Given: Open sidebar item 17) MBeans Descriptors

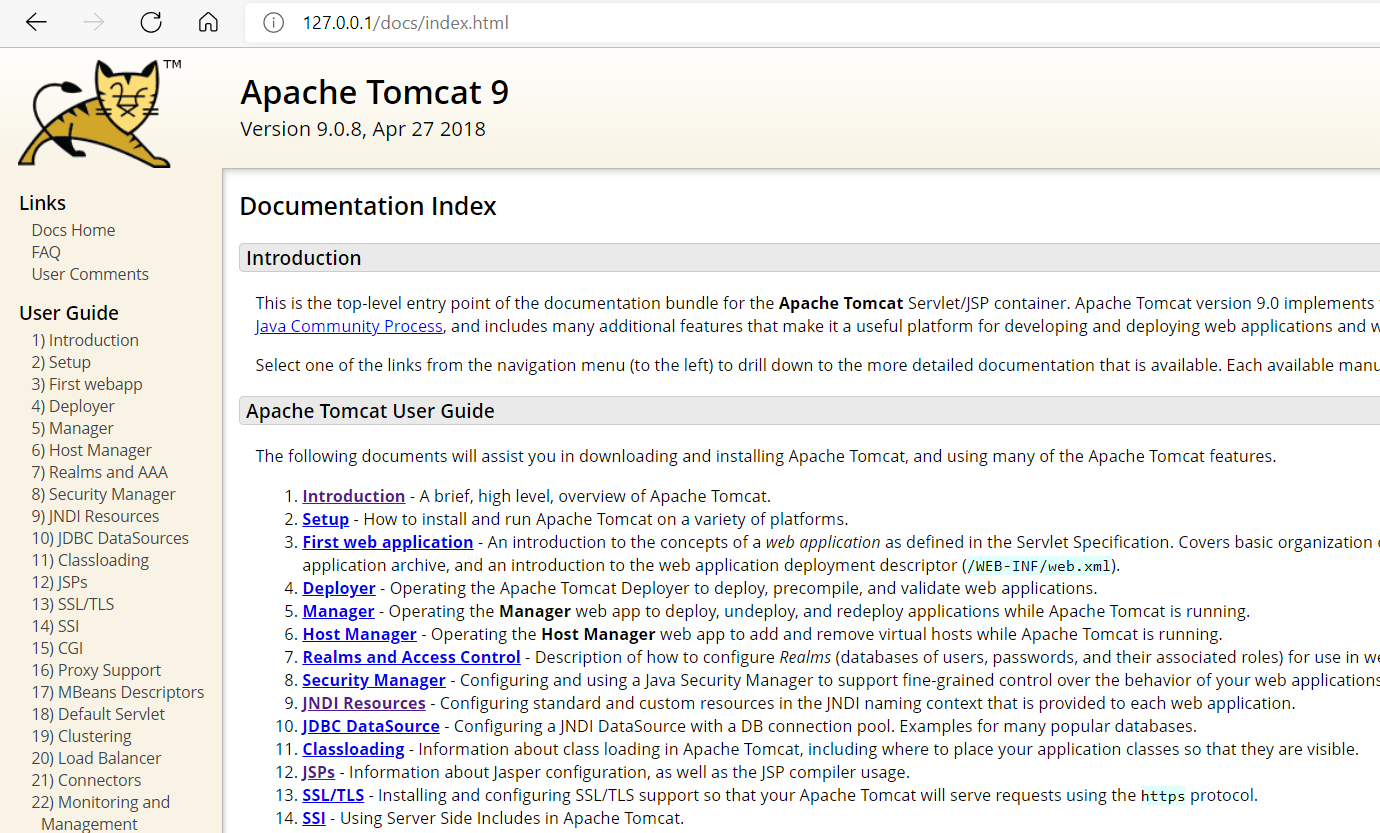Looking at the screenshot, I should [x=118, y=692].
